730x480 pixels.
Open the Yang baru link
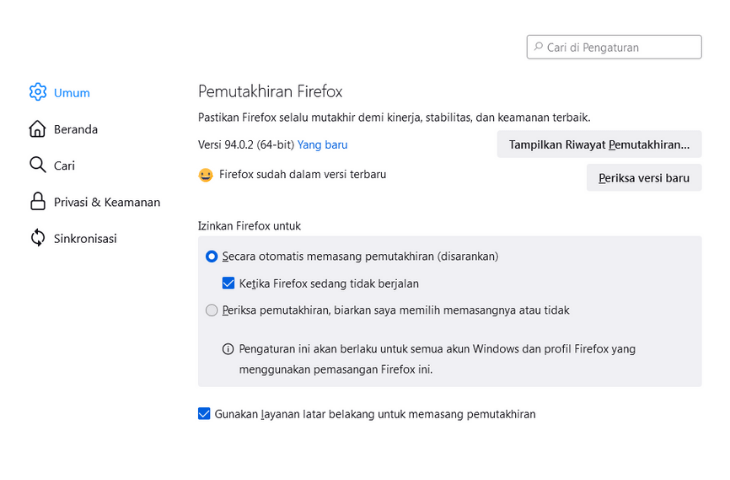[322, 145]
